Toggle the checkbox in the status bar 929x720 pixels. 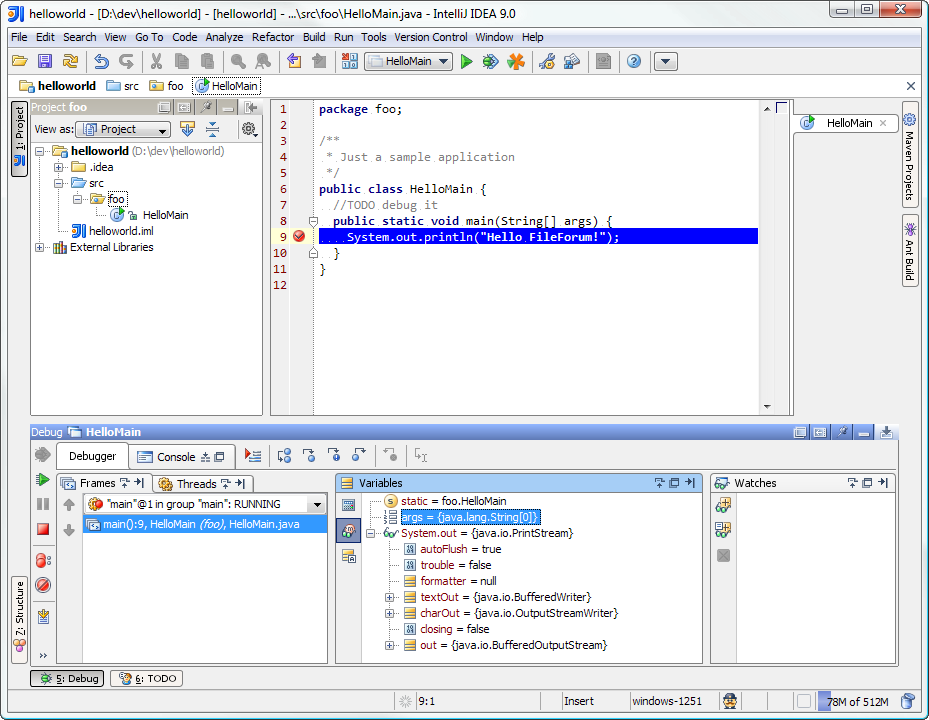click(803, 702)
